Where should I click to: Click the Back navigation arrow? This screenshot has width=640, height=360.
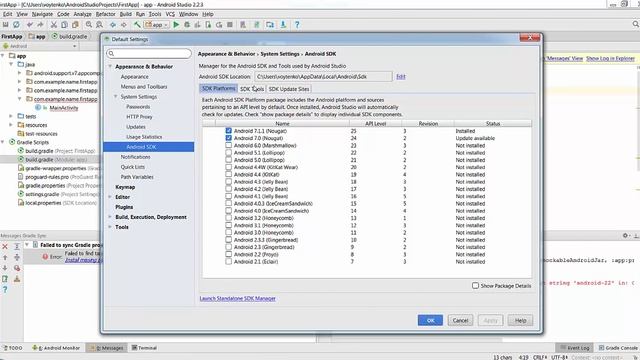pyautogui.click(x=113, y=25)
